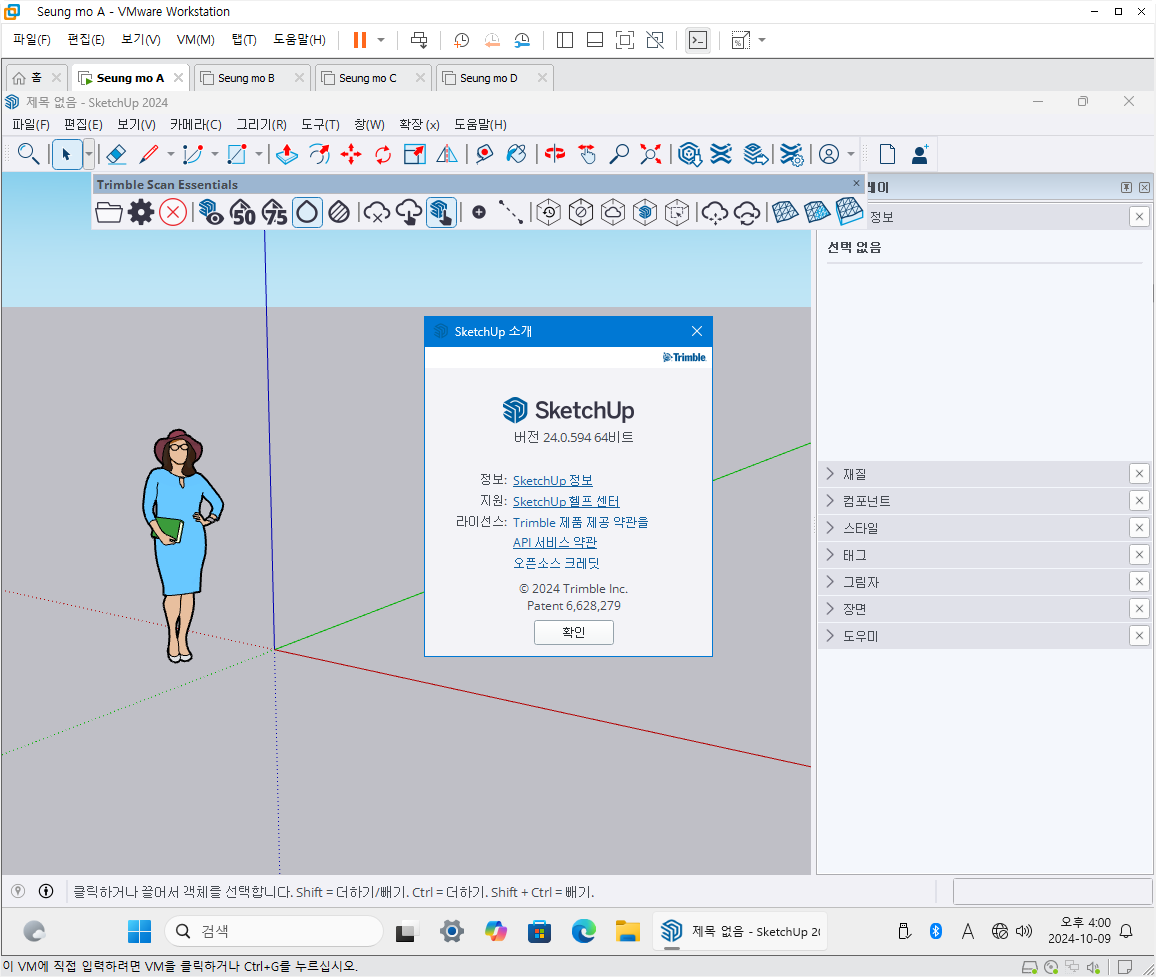Screen dimensions: 1156x977
Task: Click the red circled X in Scan Essentials
Action: click(x=173, y=212)
